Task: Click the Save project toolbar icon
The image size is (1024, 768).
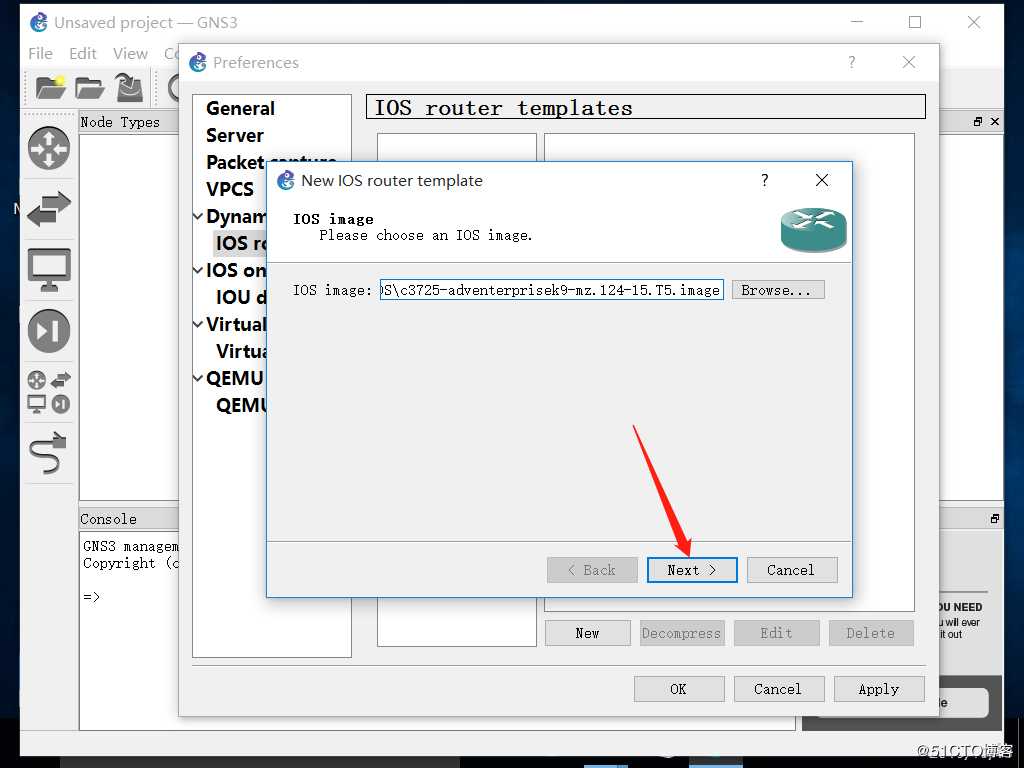Action: [x=129, y=87]
